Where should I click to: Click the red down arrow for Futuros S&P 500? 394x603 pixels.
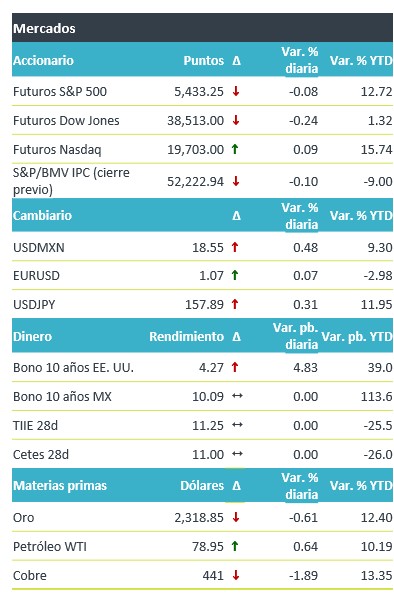[236, 92]
